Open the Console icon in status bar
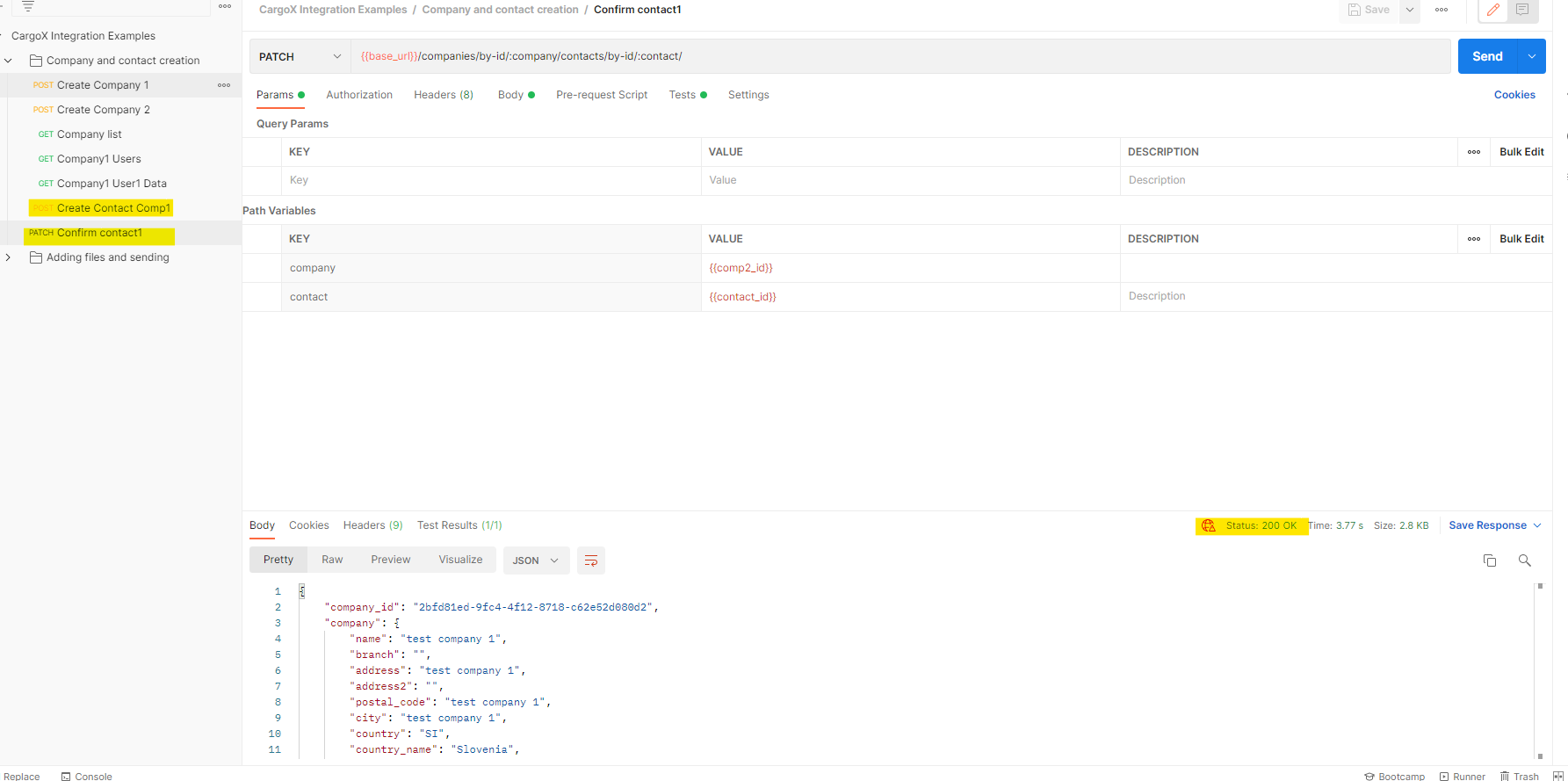 click(x=66, y=777)
